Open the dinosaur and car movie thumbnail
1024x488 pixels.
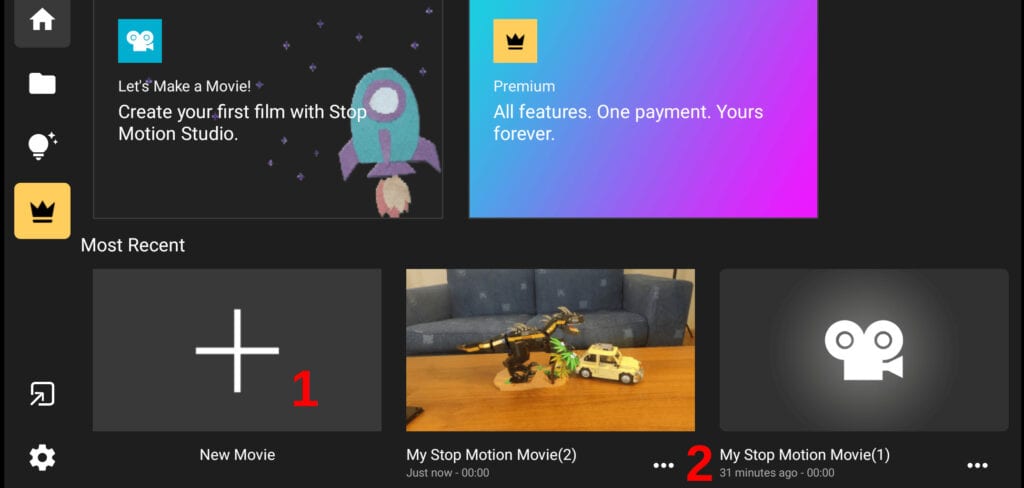coord(551,350)
